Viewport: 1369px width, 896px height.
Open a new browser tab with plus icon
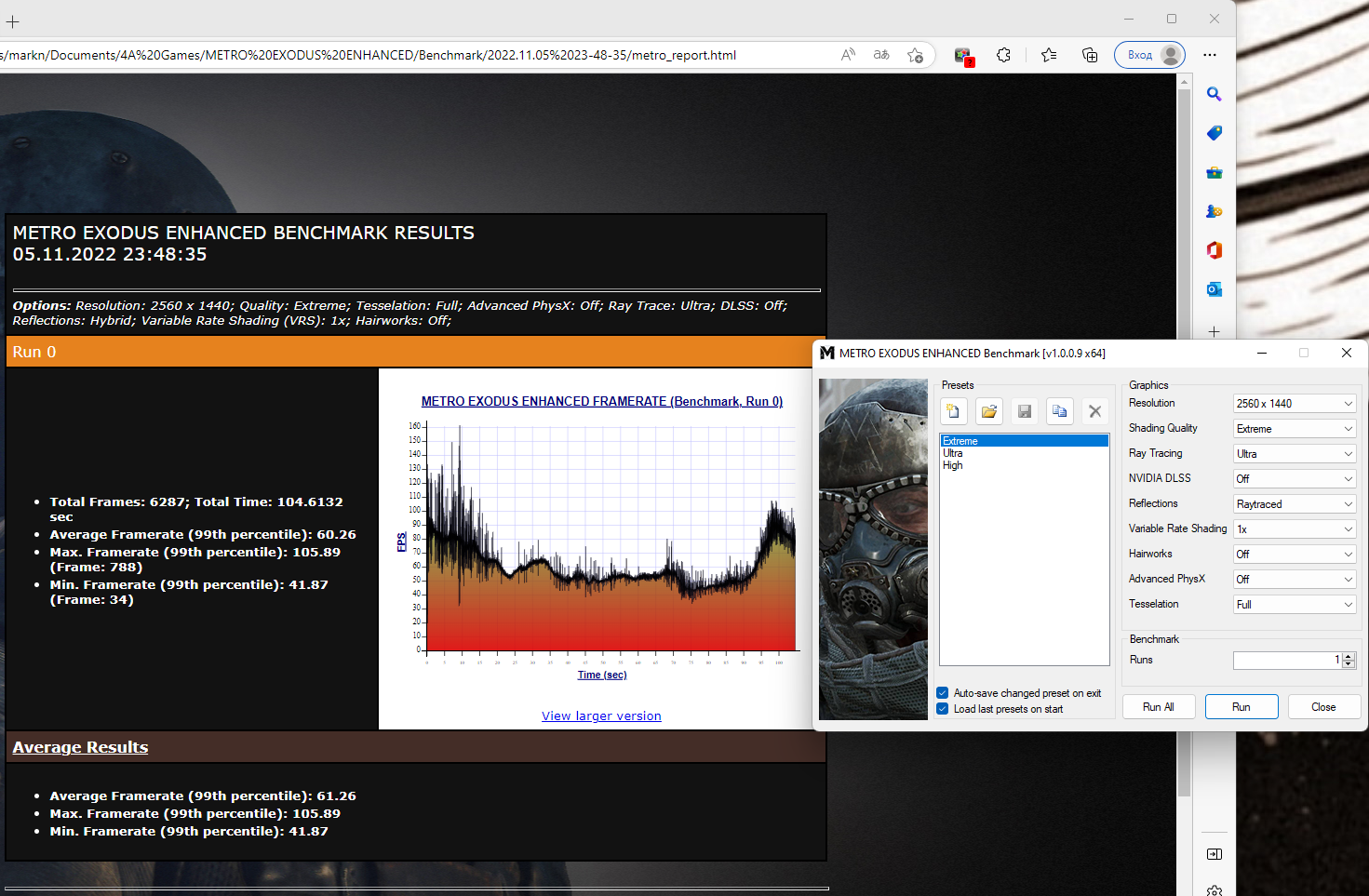pos(13,21)
